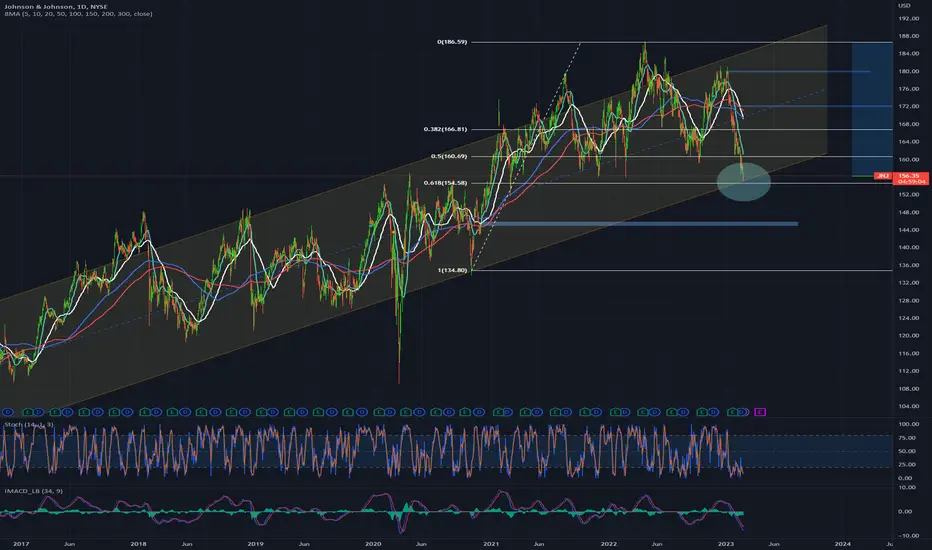932x550 pixels.
Task: Click the Fibonacci 0.382(166.81) level label
Action: 445,129
